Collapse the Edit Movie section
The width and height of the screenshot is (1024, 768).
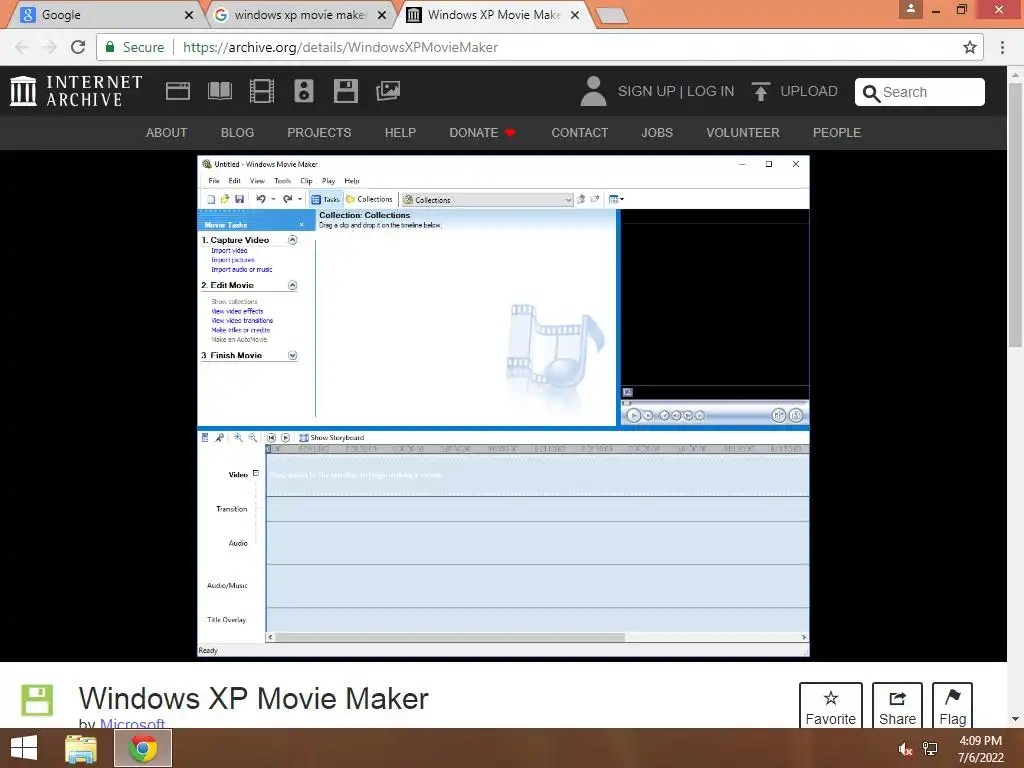click(x=293, y=285)
